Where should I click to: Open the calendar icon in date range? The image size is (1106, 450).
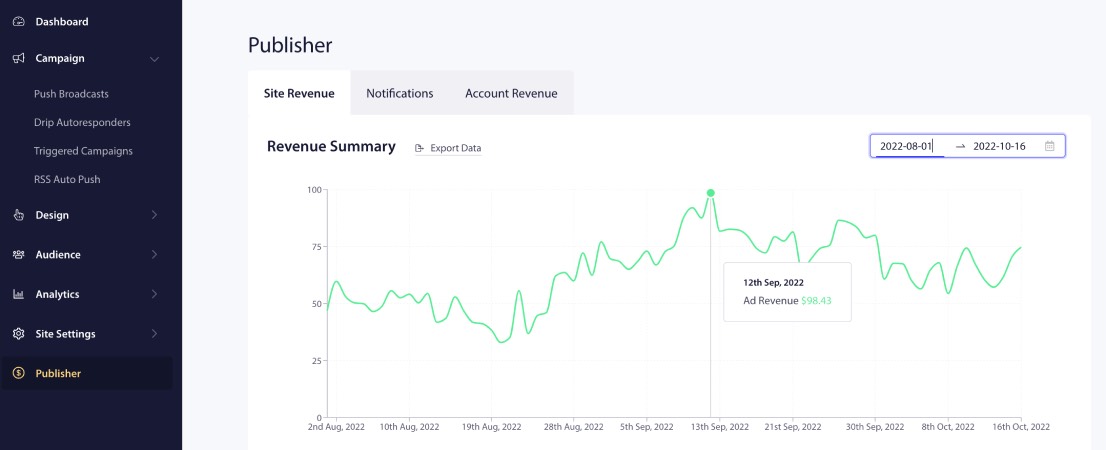click(x=1049, y=146)
